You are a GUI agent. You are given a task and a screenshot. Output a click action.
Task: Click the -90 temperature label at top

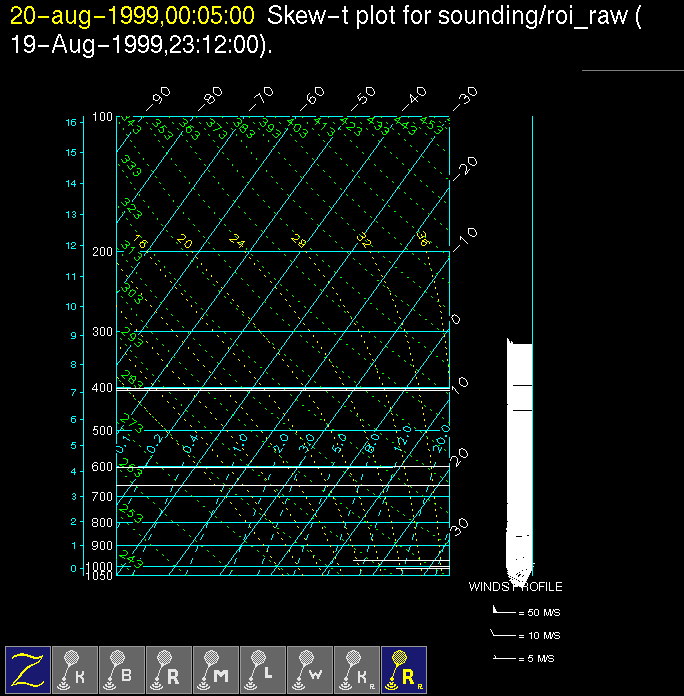coord(158,98)
